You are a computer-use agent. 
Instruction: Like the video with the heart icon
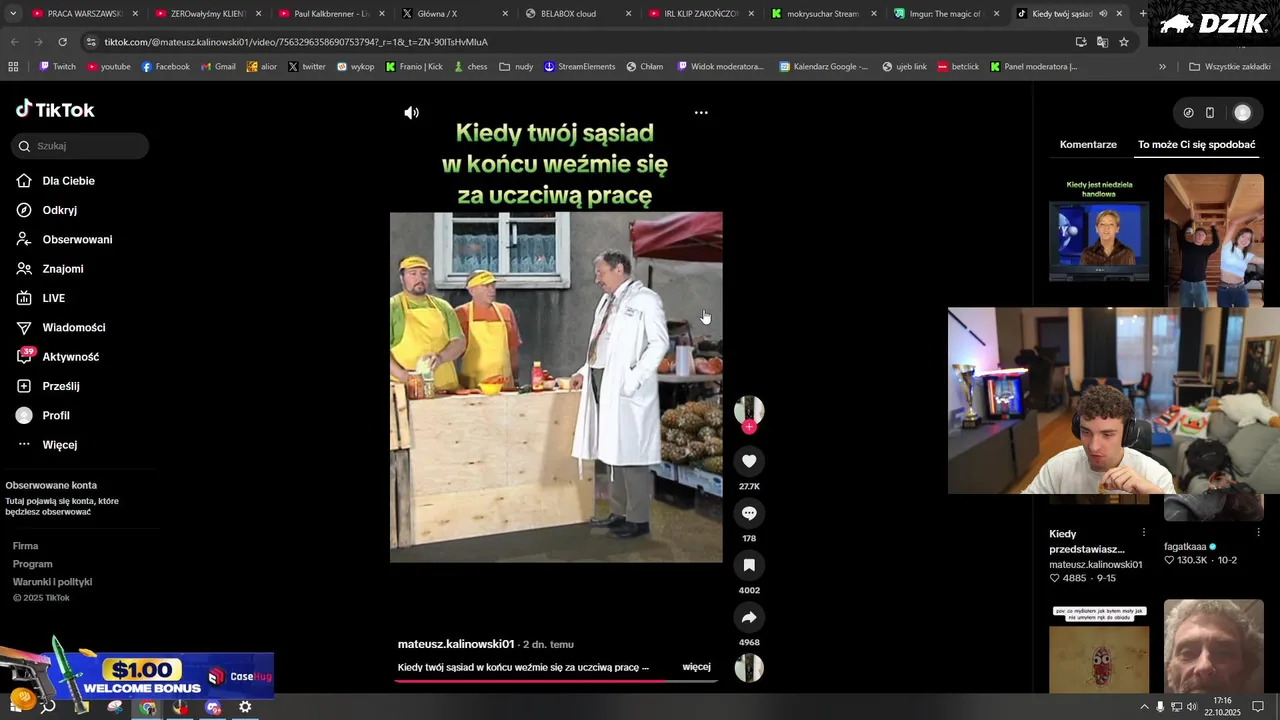749,461
